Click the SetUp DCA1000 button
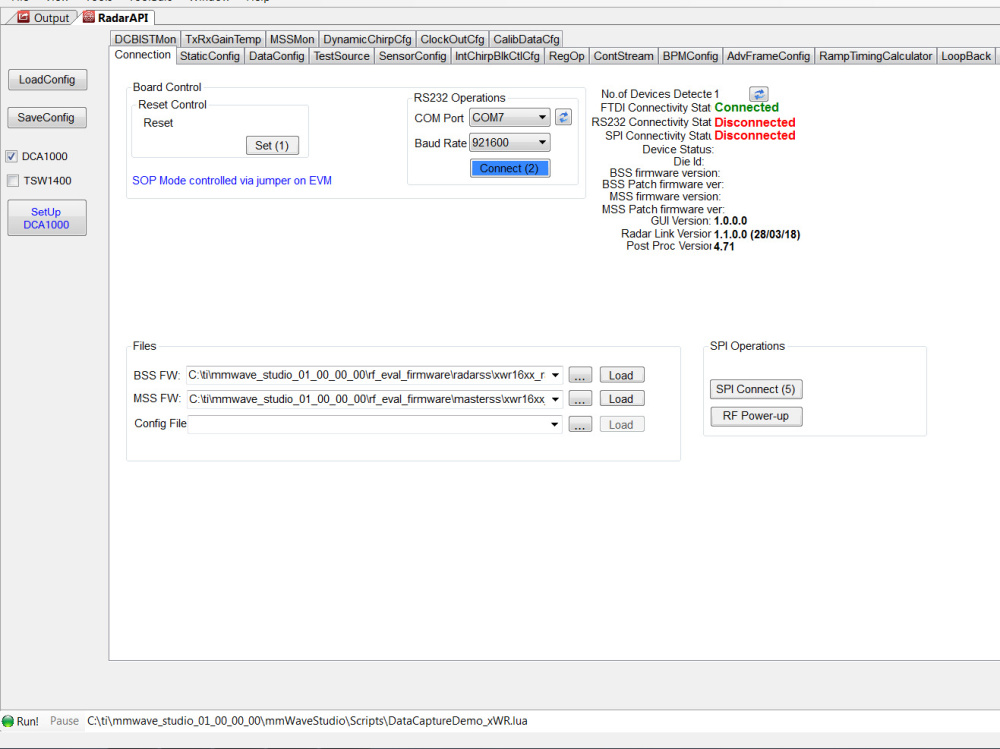 (x=47, y=218)
